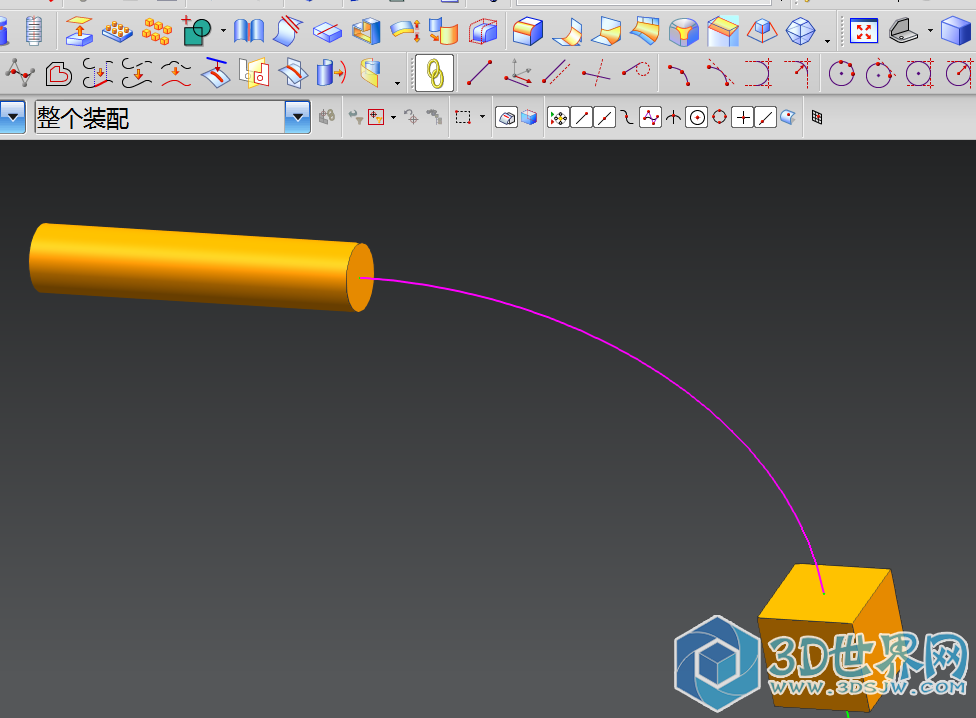Screen dimensions: 976x718
Task: Select the Arc tangent-tangent tool
Action: coord(719,73)
